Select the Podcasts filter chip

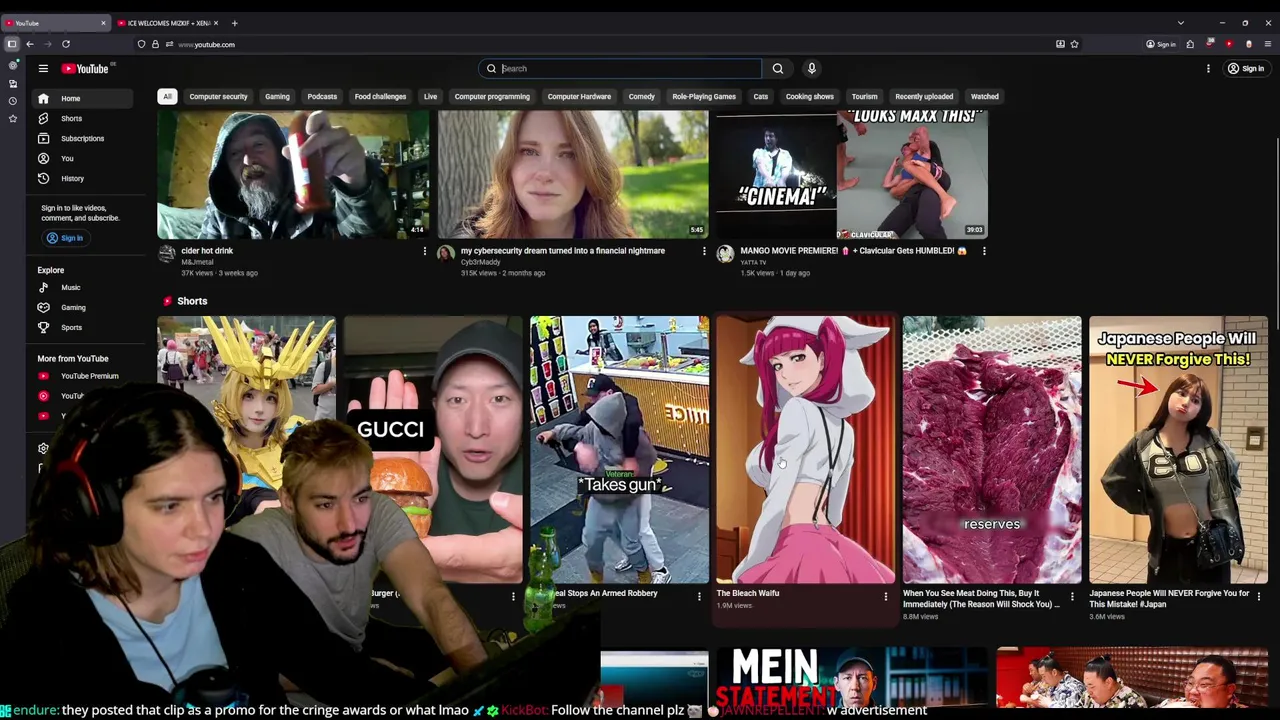coord(322,96)
